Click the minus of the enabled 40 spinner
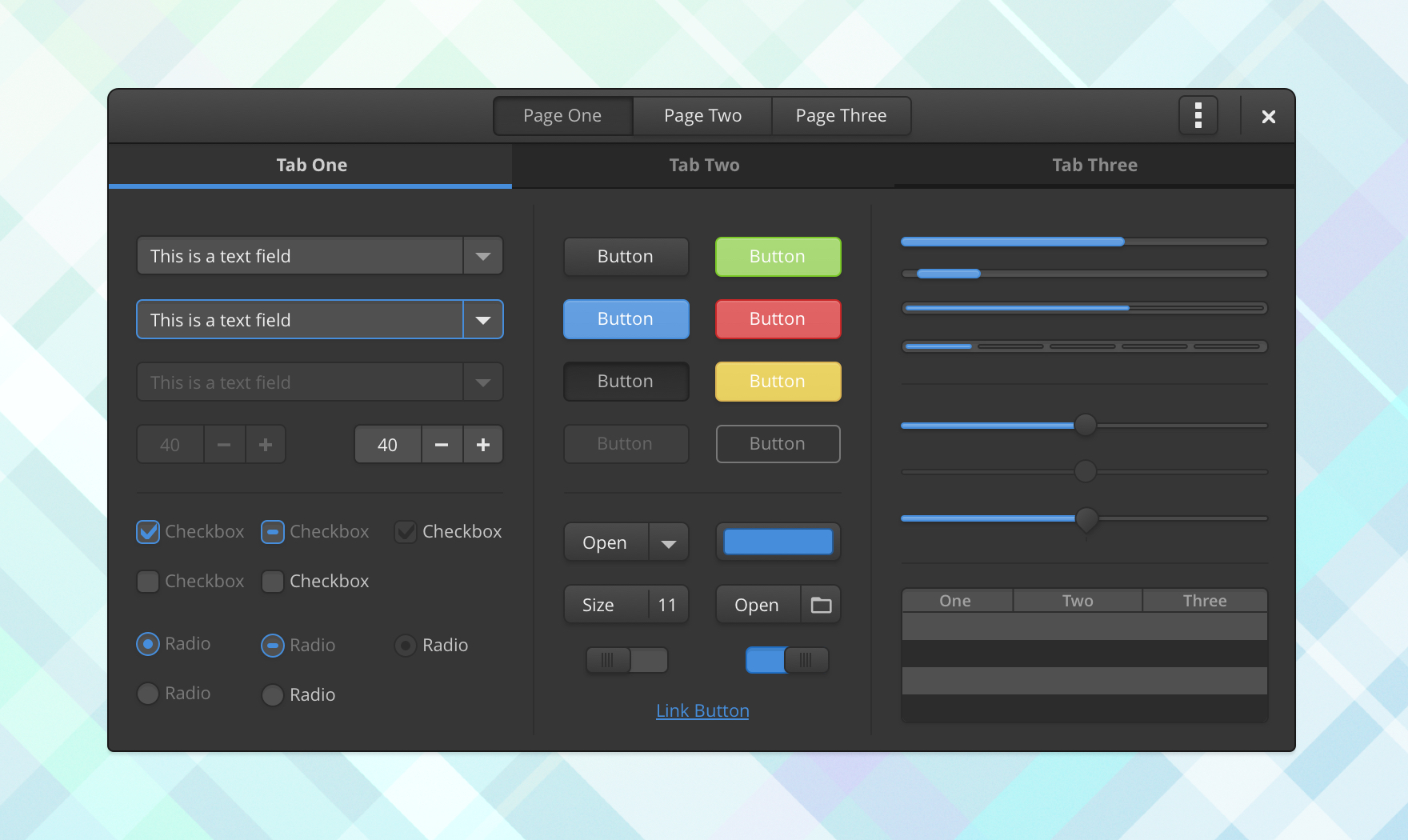This screenshot has width=1408, height=840. [x=442, y=445]
